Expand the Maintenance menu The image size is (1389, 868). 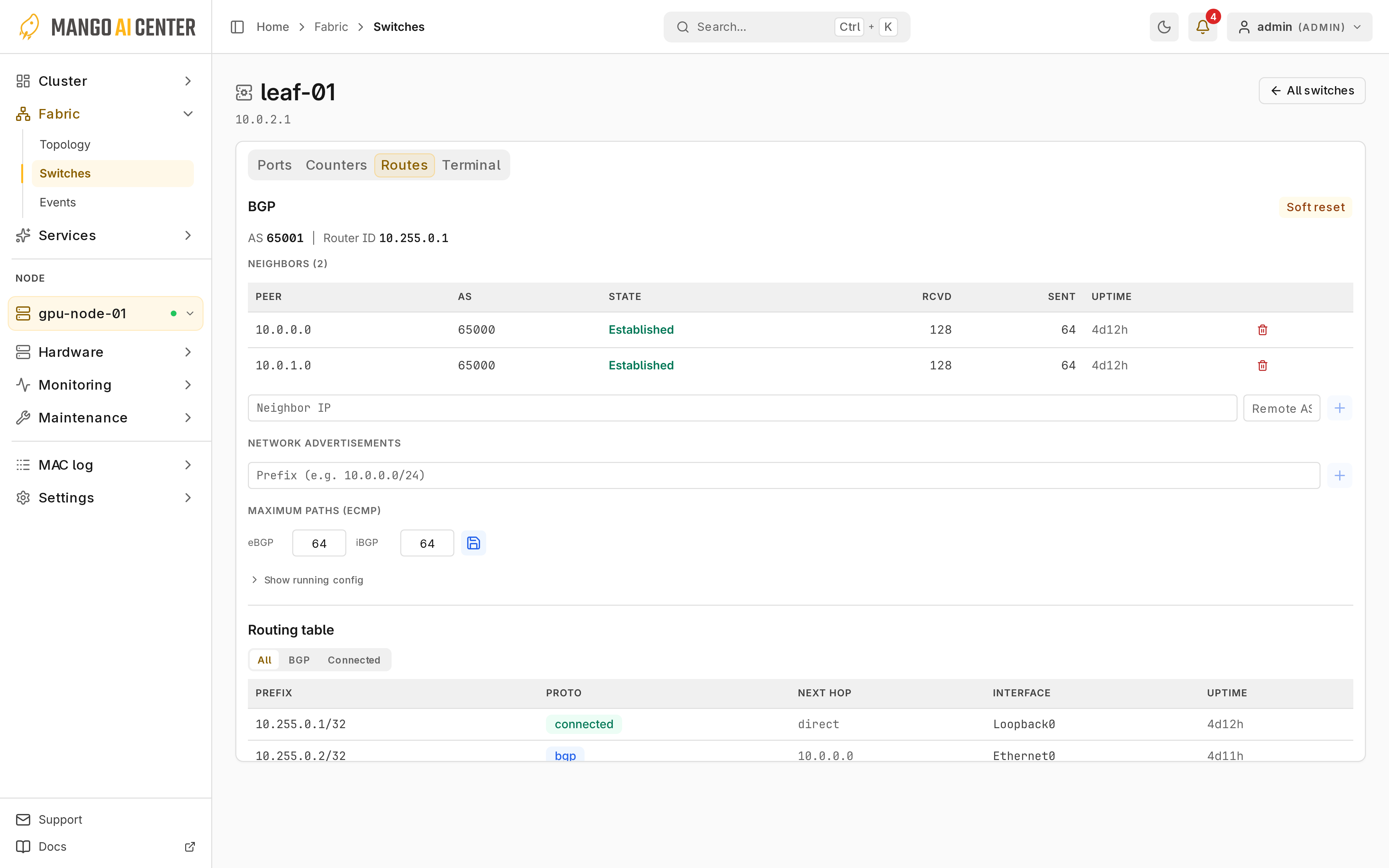point(105,417)
